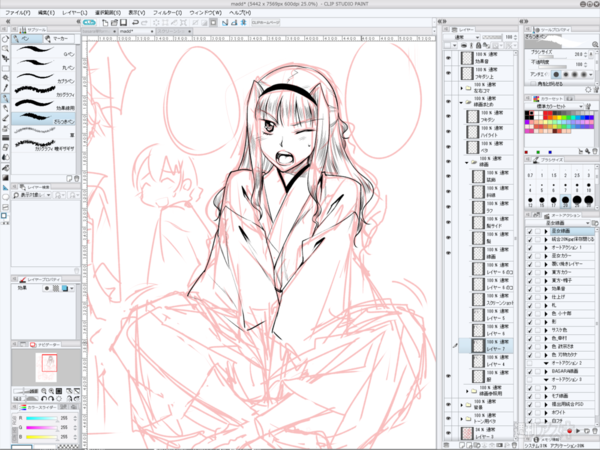Viewport: 600px width, 450px height.
Task: Click the New document toolbar icon
Action: (x=105, y=23)
